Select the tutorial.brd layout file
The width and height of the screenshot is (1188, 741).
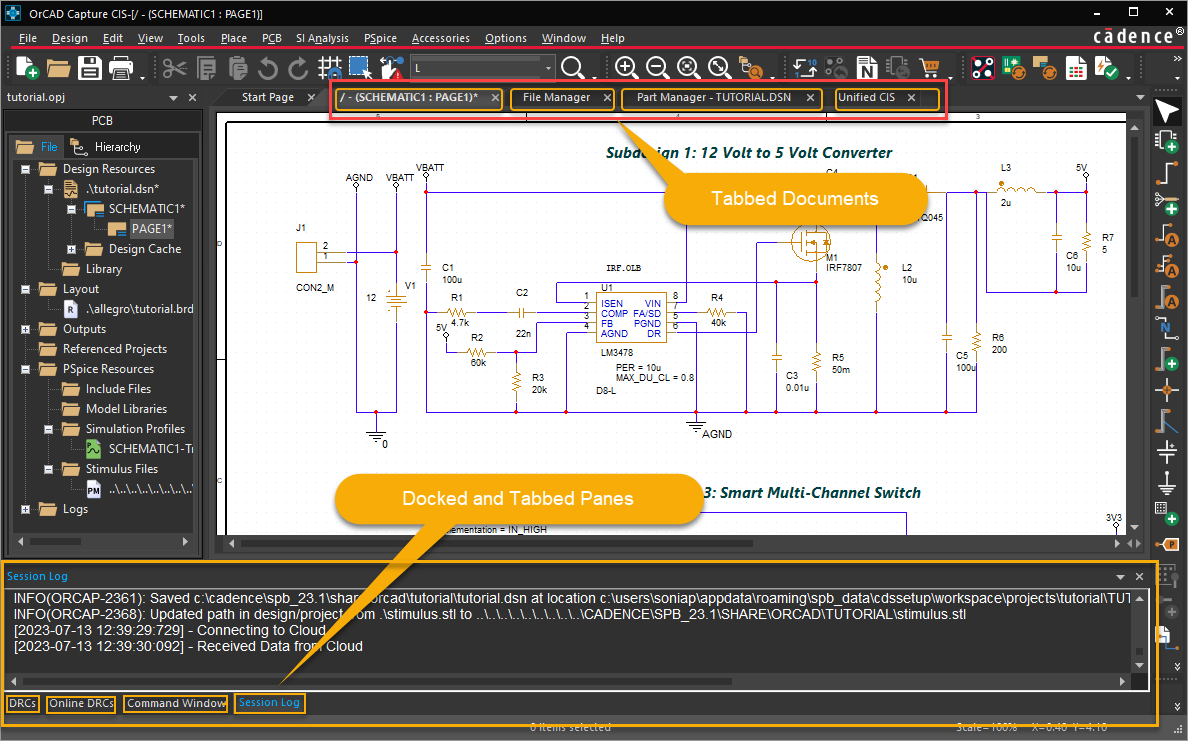pos(139,309)
